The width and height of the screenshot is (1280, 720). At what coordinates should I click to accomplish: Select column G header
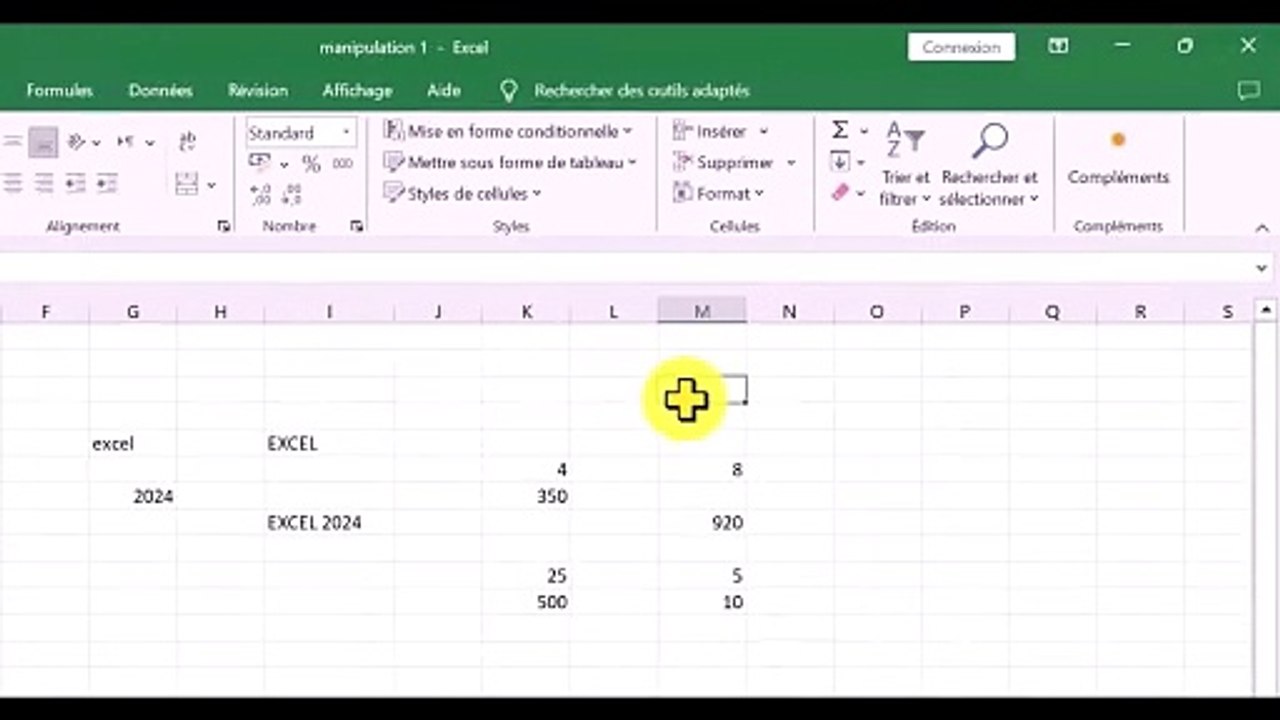click(133, 312)
